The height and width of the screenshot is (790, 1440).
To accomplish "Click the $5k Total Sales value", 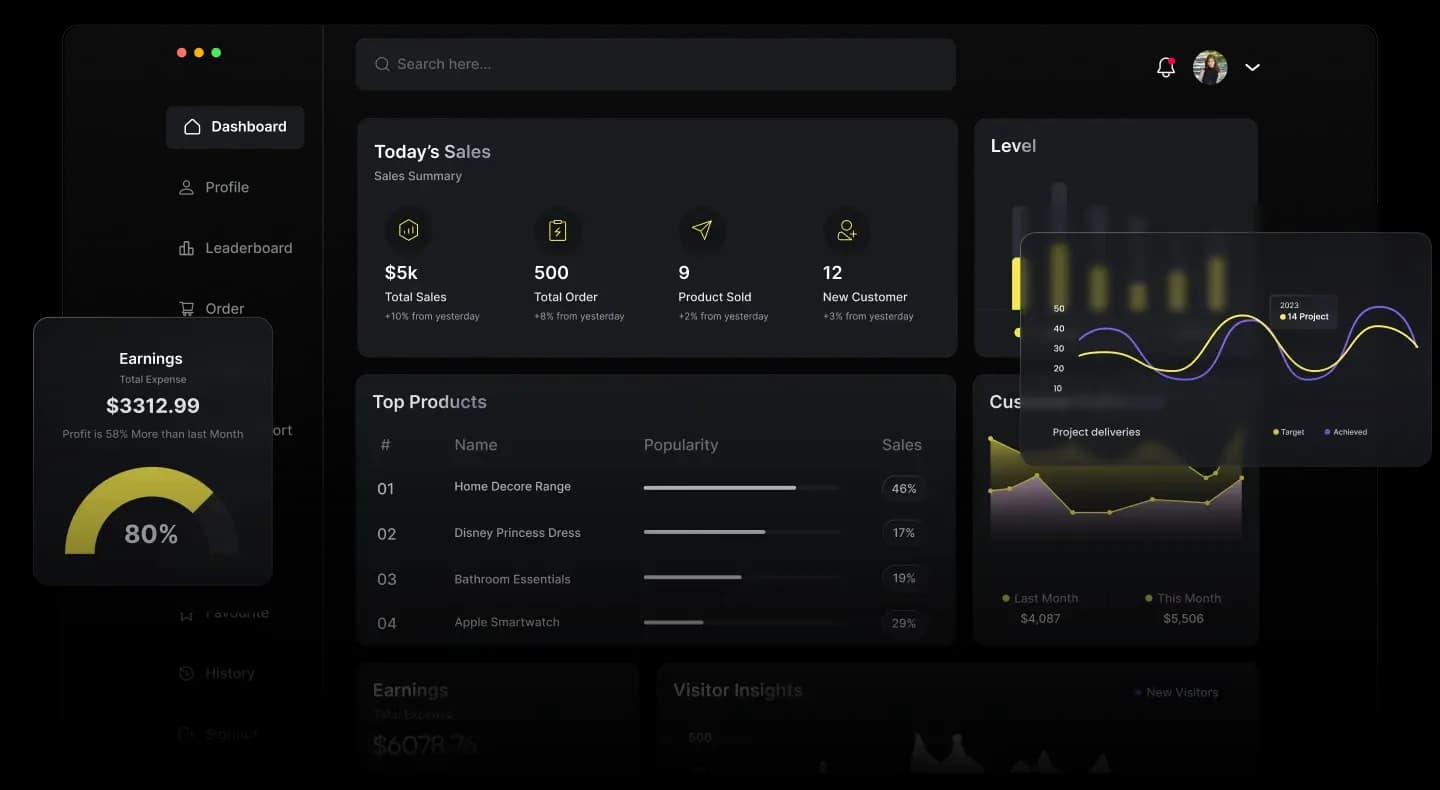I will coord(401,272).
